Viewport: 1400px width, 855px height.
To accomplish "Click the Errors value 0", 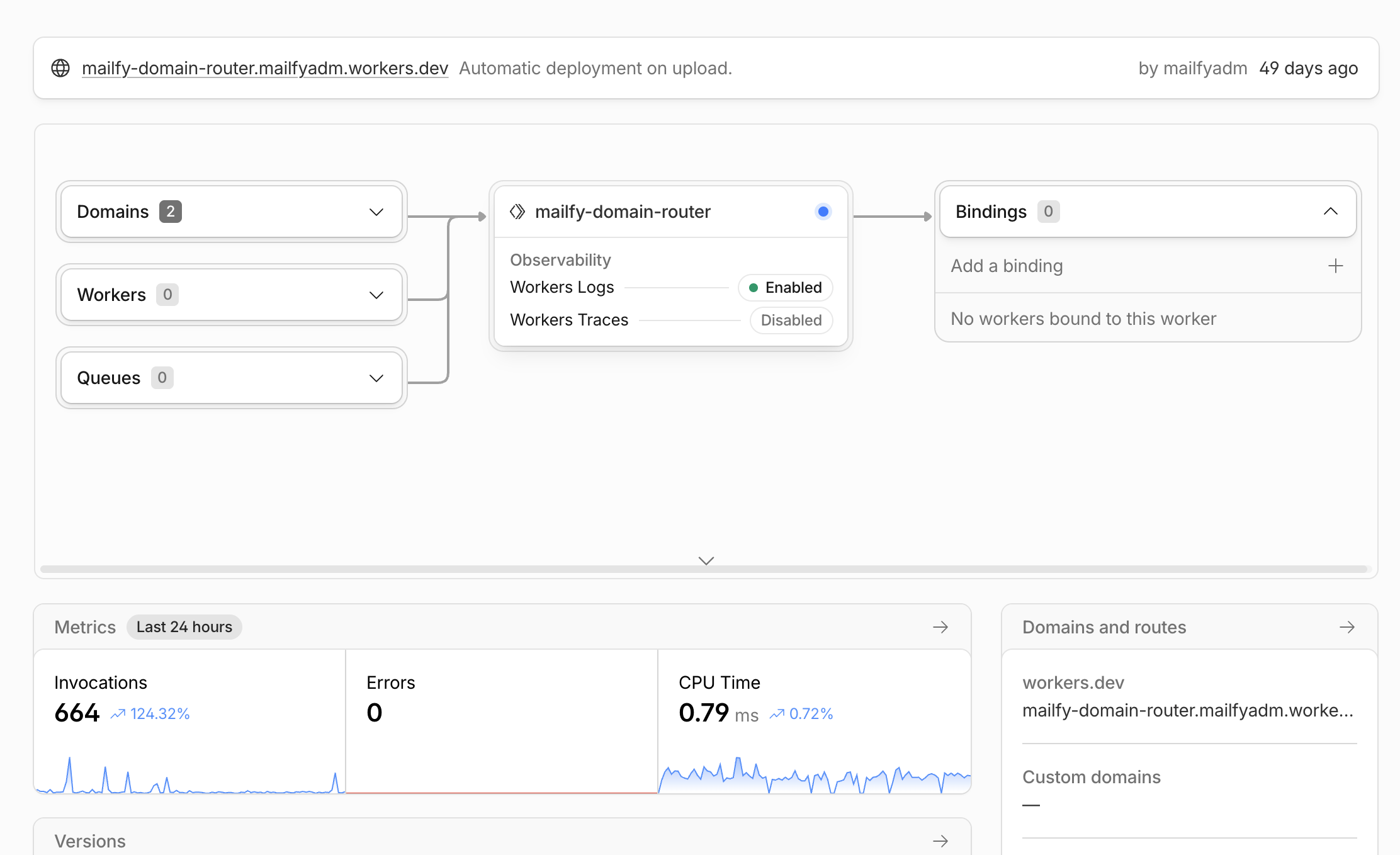I will pyautogui.click(x=375, y=713).
